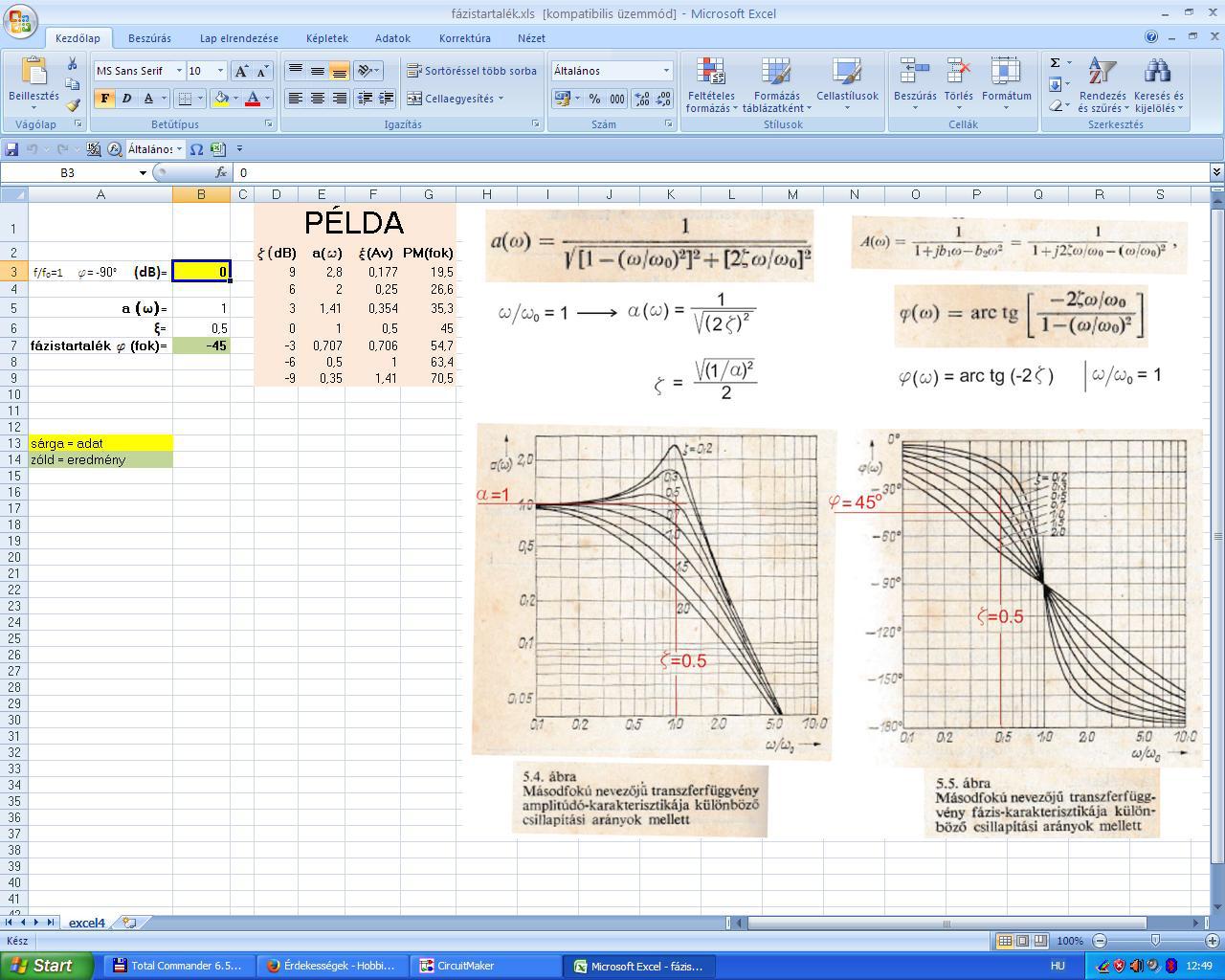
Task: Click the increase decimal places icon
Action: click(641, 99)
